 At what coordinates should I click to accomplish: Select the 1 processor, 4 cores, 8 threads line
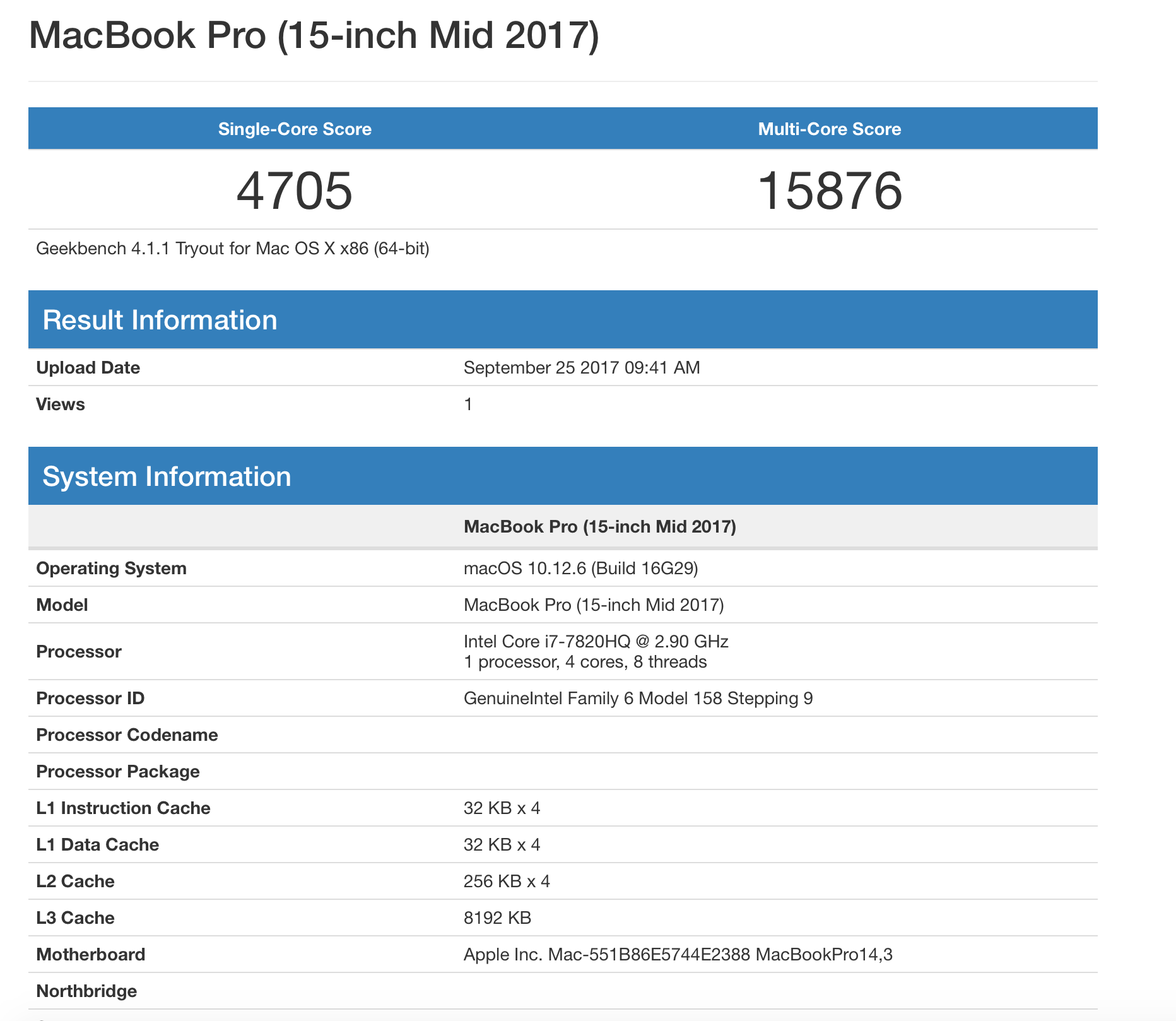(x=585, y=661)
